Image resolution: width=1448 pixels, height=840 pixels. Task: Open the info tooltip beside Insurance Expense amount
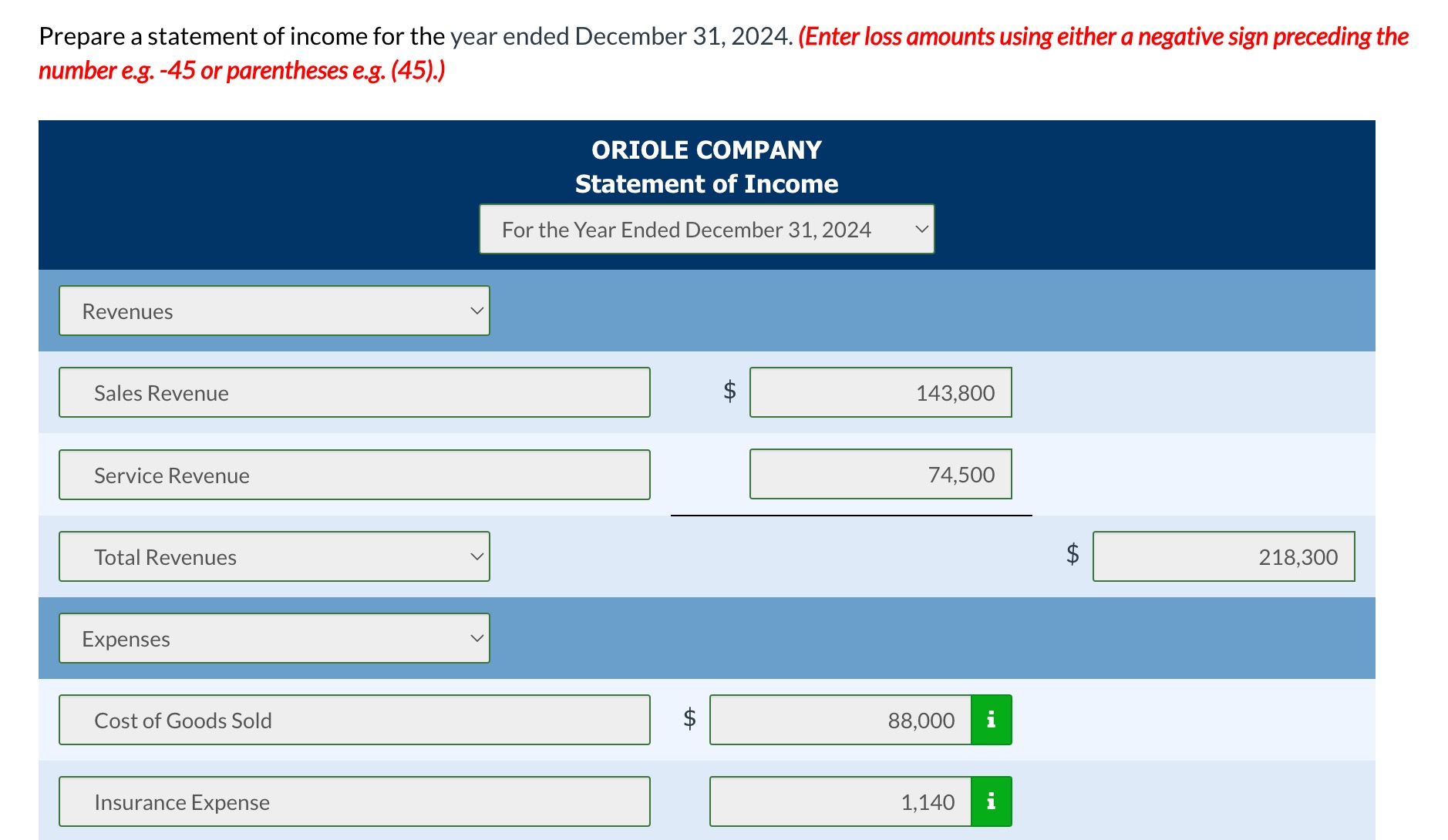pos(989,801)
